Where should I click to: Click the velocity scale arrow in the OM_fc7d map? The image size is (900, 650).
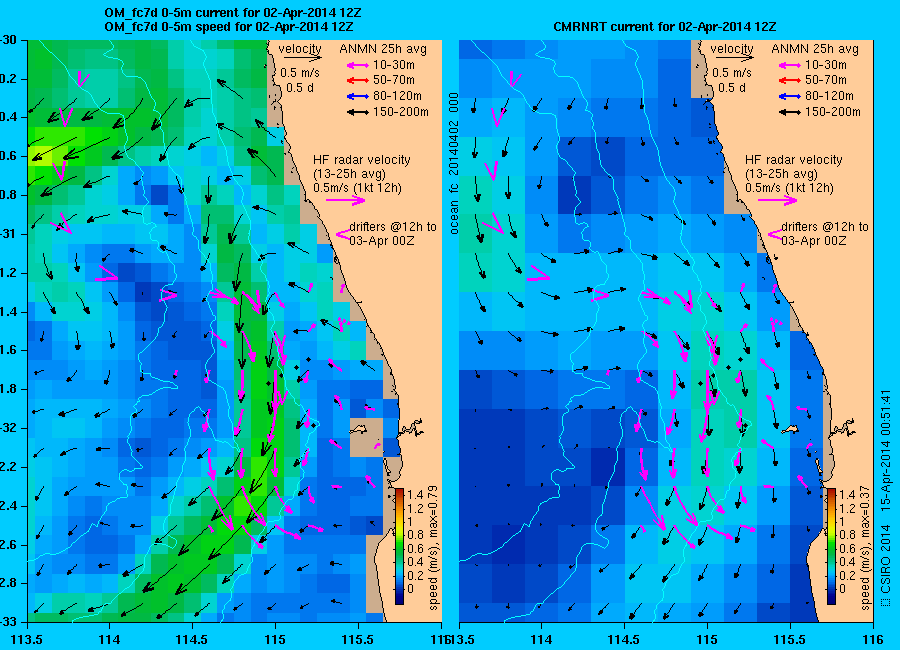302,58
